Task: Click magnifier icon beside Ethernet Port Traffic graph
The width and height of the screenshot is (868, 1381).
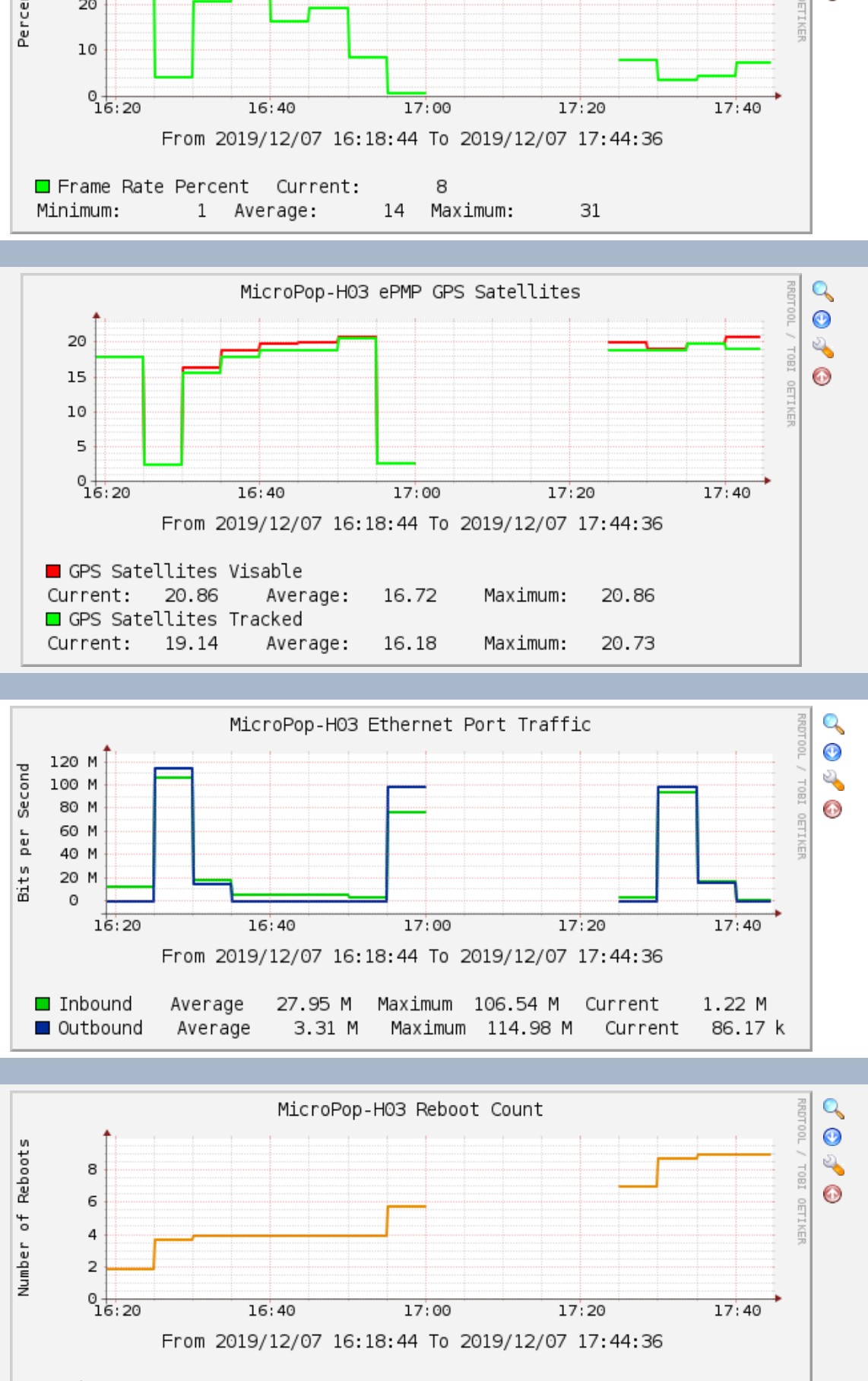Action: coord(833,724)
